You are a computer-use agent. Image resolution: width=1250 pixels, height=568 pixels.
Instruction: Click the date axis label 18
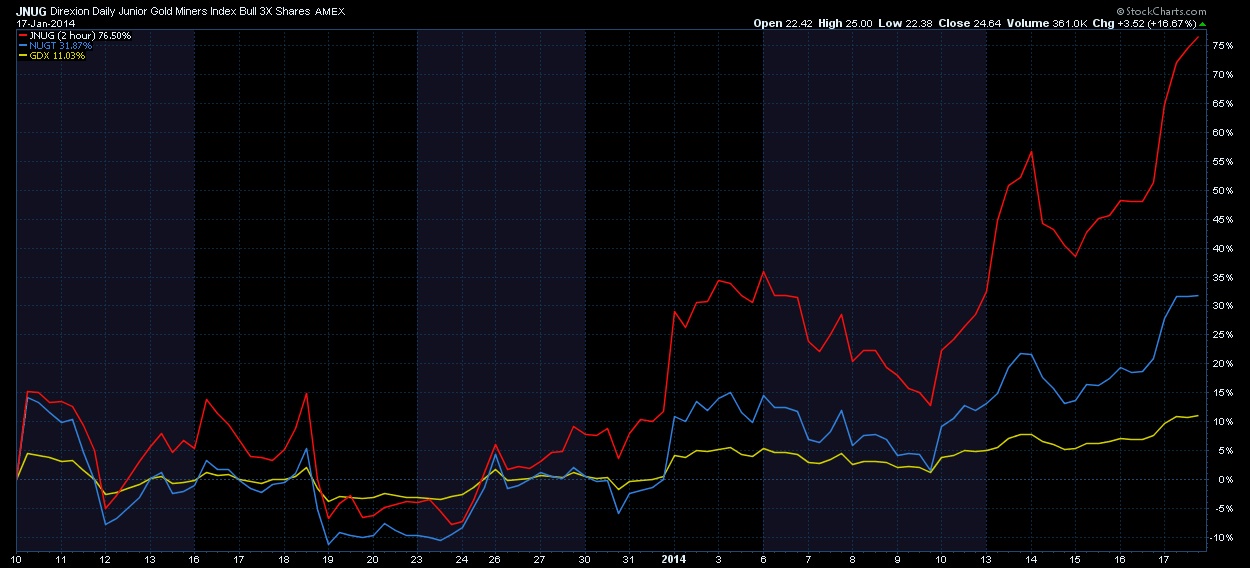tap(284, 561)
